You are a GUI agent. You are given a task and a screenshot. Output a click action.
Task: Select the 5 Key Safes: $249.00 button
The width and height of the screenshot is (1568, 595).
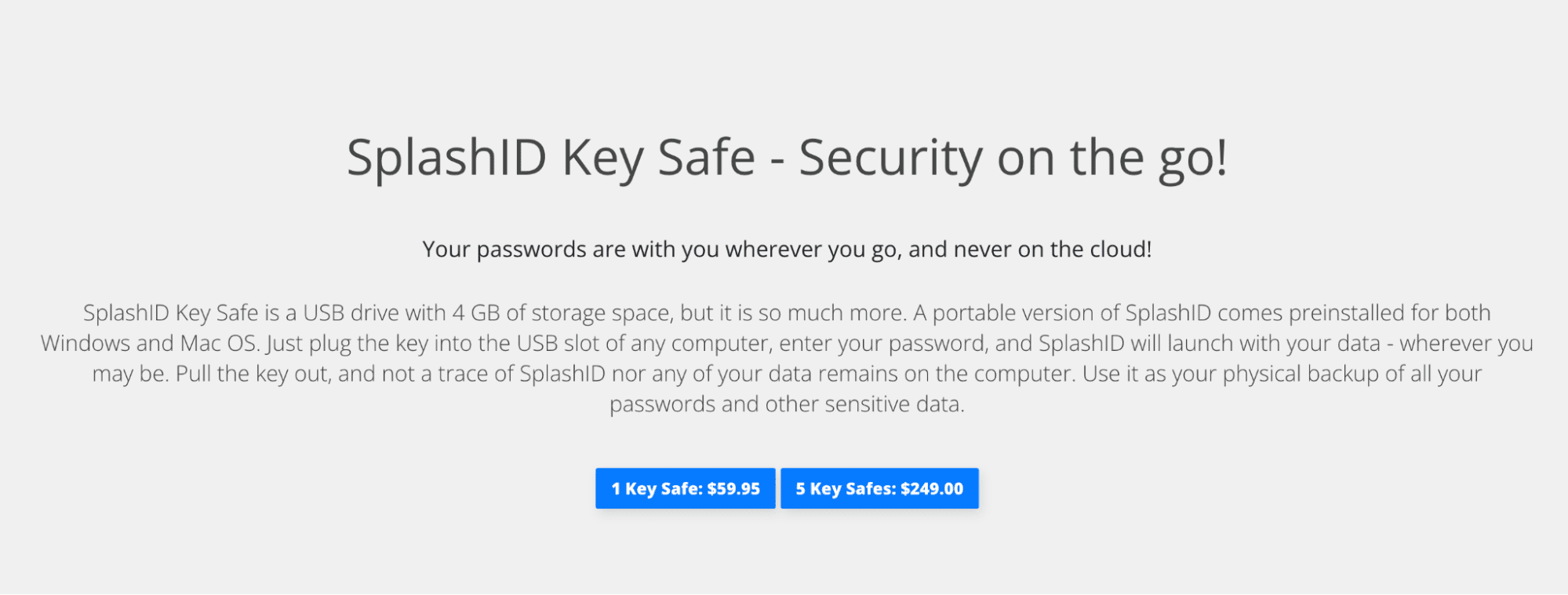click(x=879, y=488)
